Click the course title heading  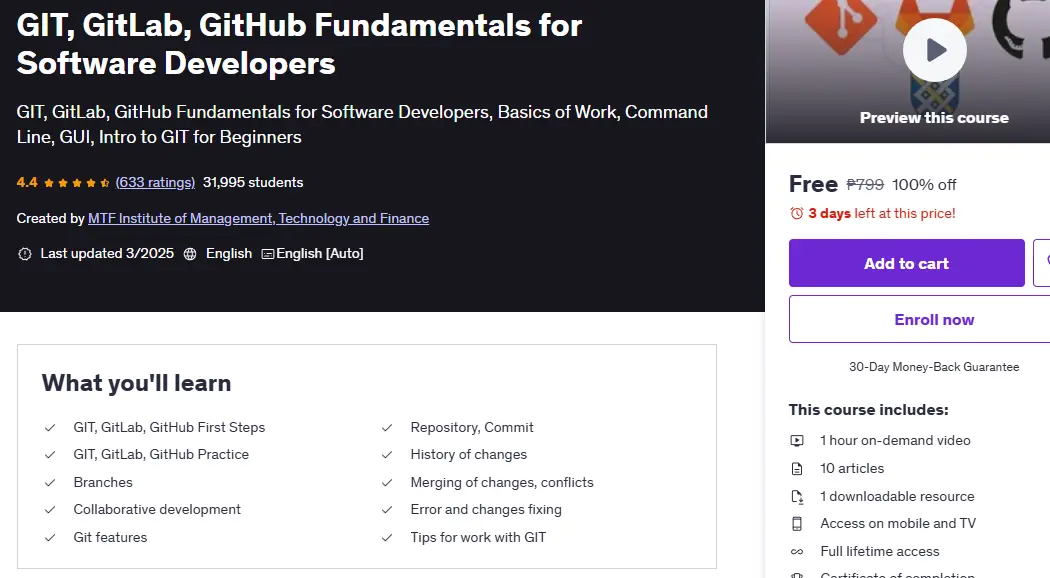click(299, 44)
